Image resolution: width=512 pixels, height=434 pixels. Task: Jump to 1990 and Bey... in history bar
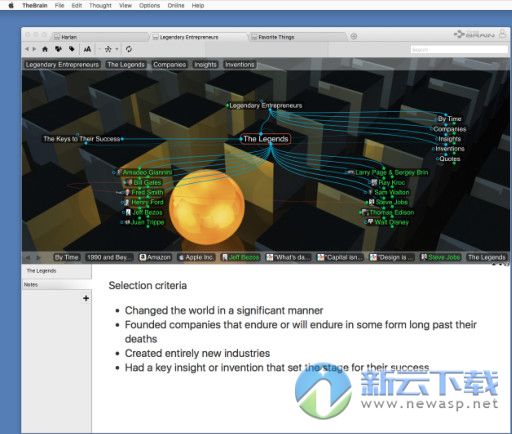(109, 257)
